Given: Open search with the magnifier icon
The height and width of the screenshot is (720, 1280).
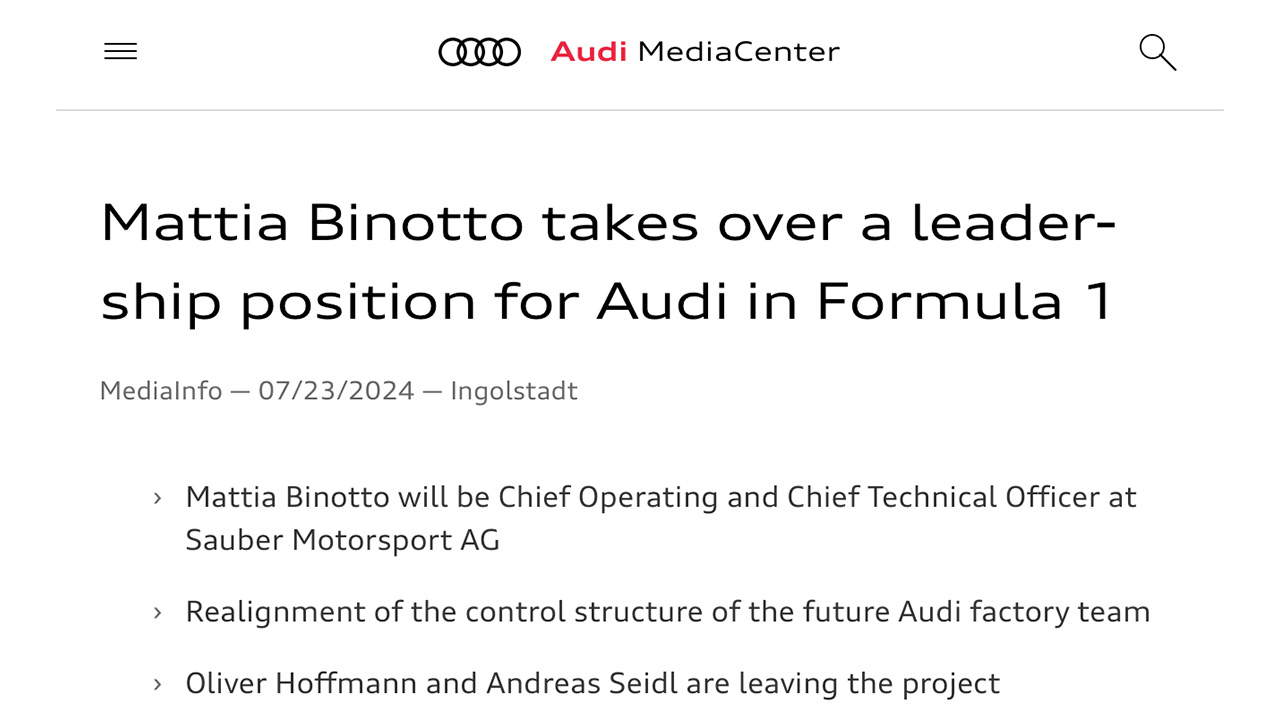Looking at the screenshot, I should point(1157,52).
